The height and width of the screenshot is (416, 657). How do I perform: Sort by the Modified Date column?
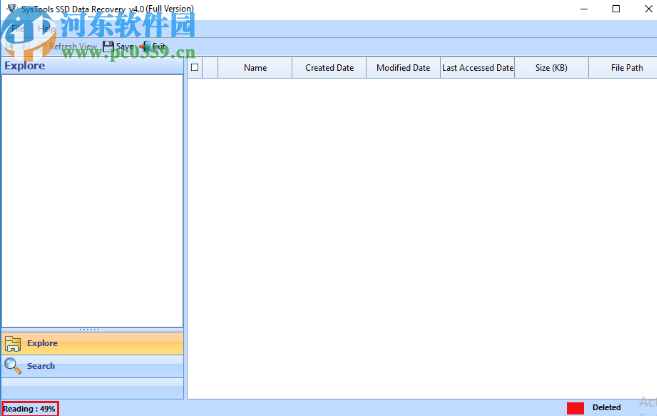pyautogui.click(x=403, y=67)
